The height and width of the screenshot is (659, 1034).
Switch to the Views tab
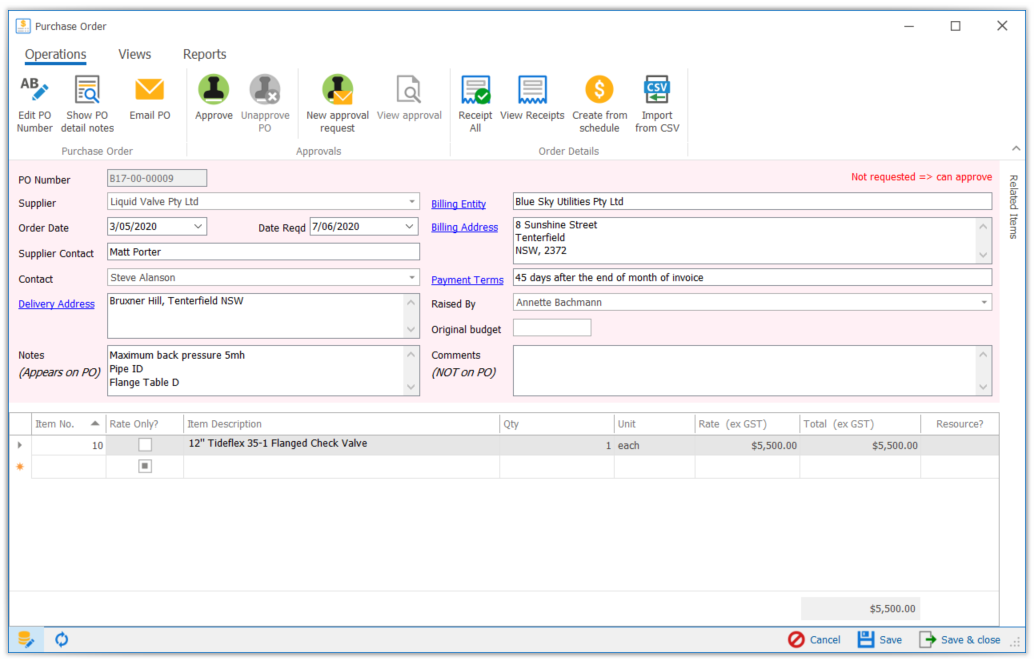135,54
